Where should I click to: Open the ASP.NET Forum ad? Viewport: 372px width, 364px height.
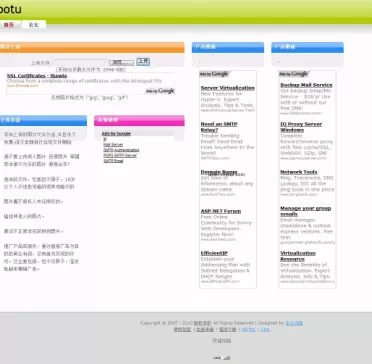pyautogui.click(x=221, y=211)
